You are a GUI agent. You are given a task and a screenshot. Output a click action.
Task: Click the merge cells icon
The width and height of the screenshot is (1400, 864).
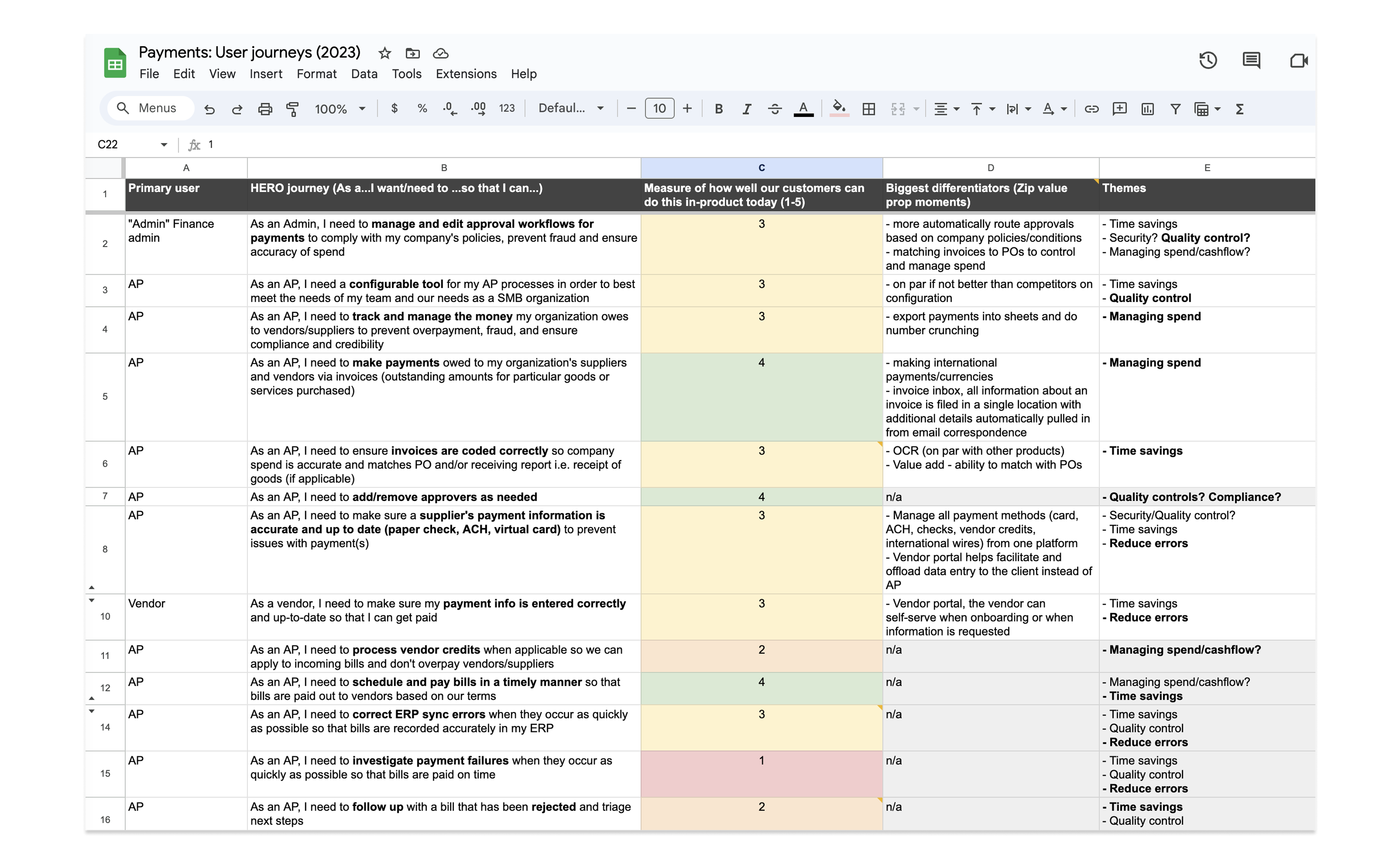(x=898, y=109)
